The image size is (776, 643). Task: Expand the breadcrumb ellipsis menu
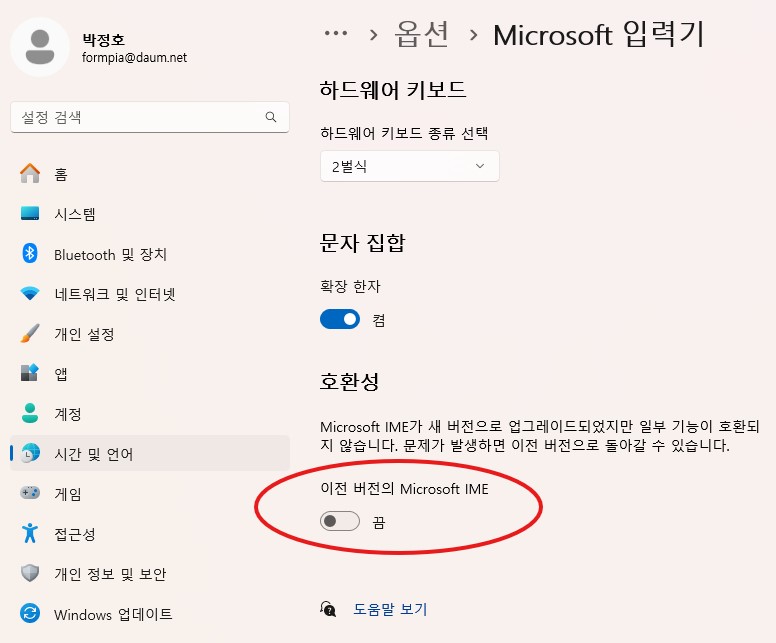(336, 34)
